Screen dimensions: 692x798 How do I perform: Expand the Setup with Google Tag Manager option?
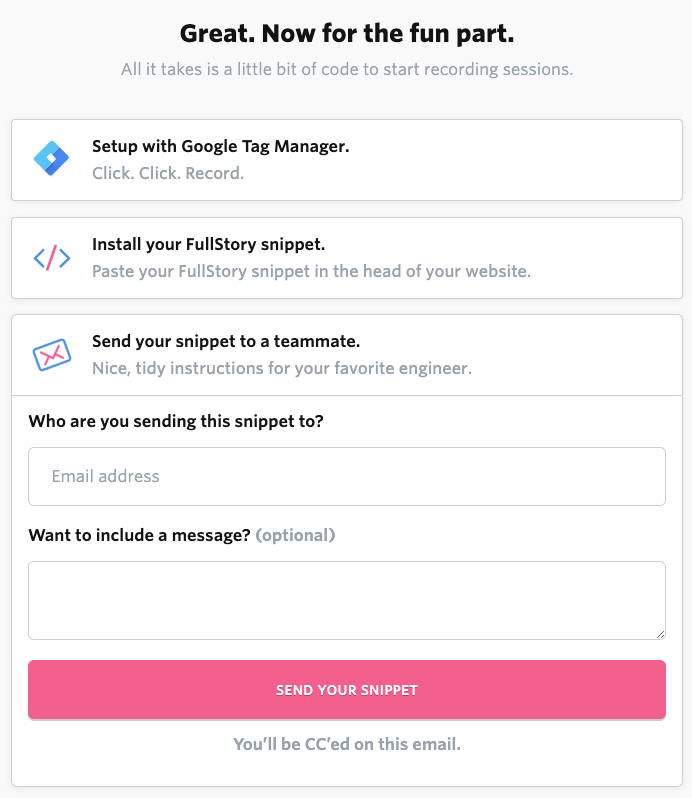[347, 160]
